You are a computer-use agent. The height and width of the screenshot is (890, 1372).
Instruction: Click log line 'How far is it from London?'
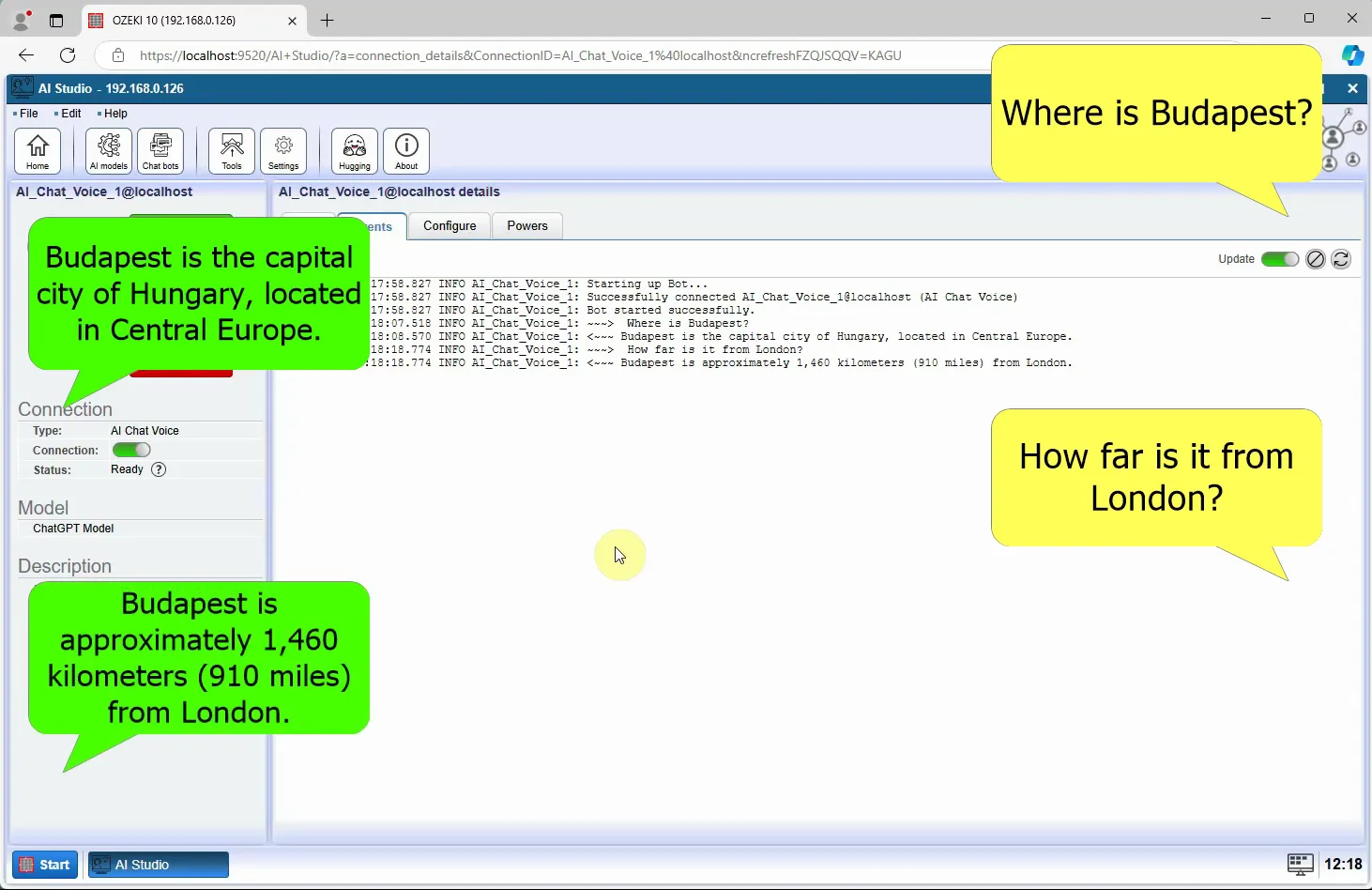pos(714,349)
